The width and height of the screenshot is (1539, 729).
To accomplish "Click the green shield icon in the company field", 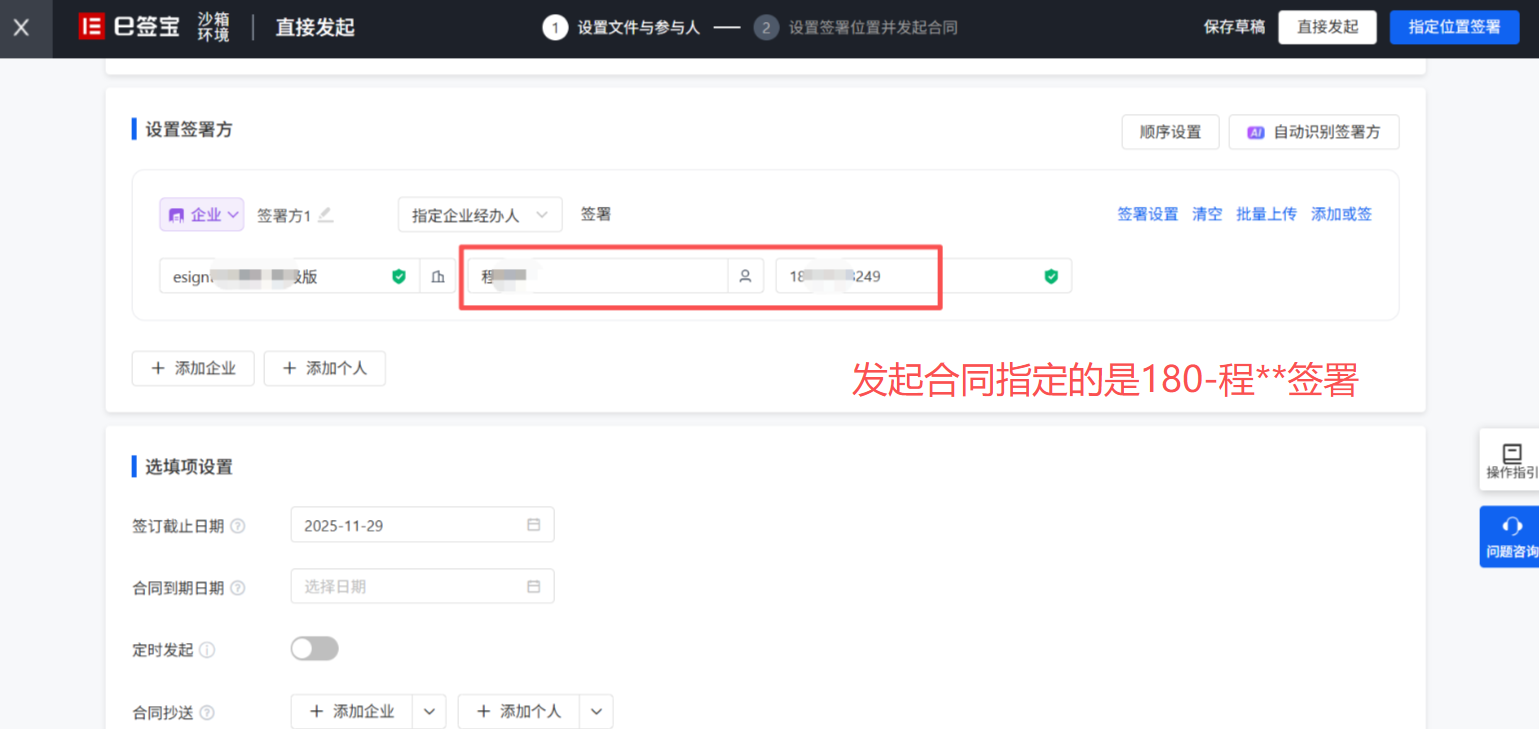I will [399, 277].
